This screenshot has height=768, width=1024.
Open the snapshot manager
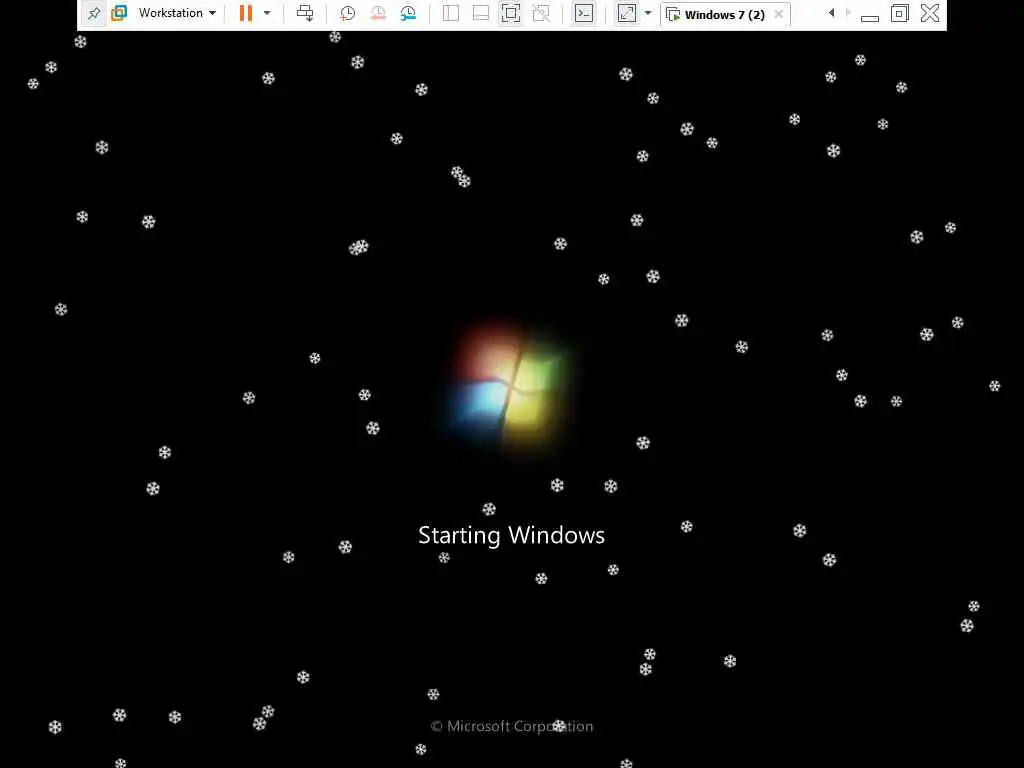[x=408, y=13]
